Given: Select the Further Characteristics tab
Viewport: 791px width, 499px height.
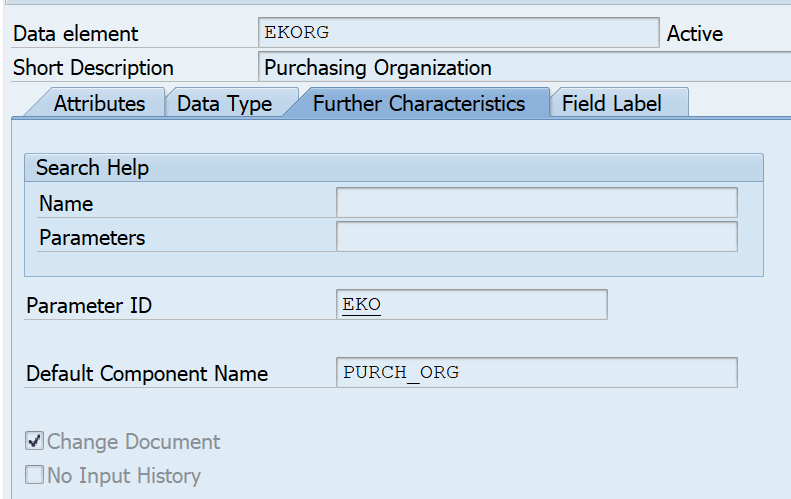Looking at the screenshot, I should click(419, 103).
